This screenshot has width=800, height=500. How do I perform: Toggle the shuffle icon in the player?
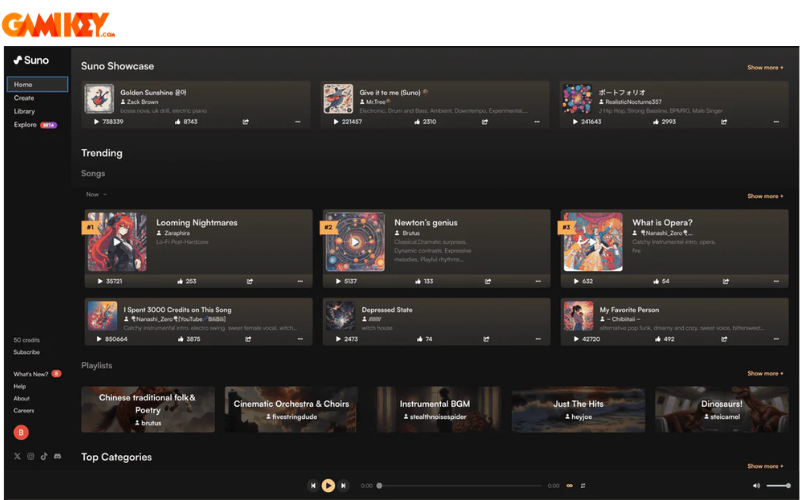coord(585,485)
